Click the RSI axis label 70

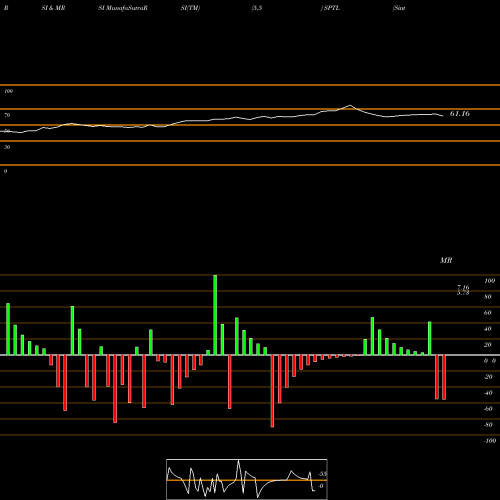[x=7, y=115]
